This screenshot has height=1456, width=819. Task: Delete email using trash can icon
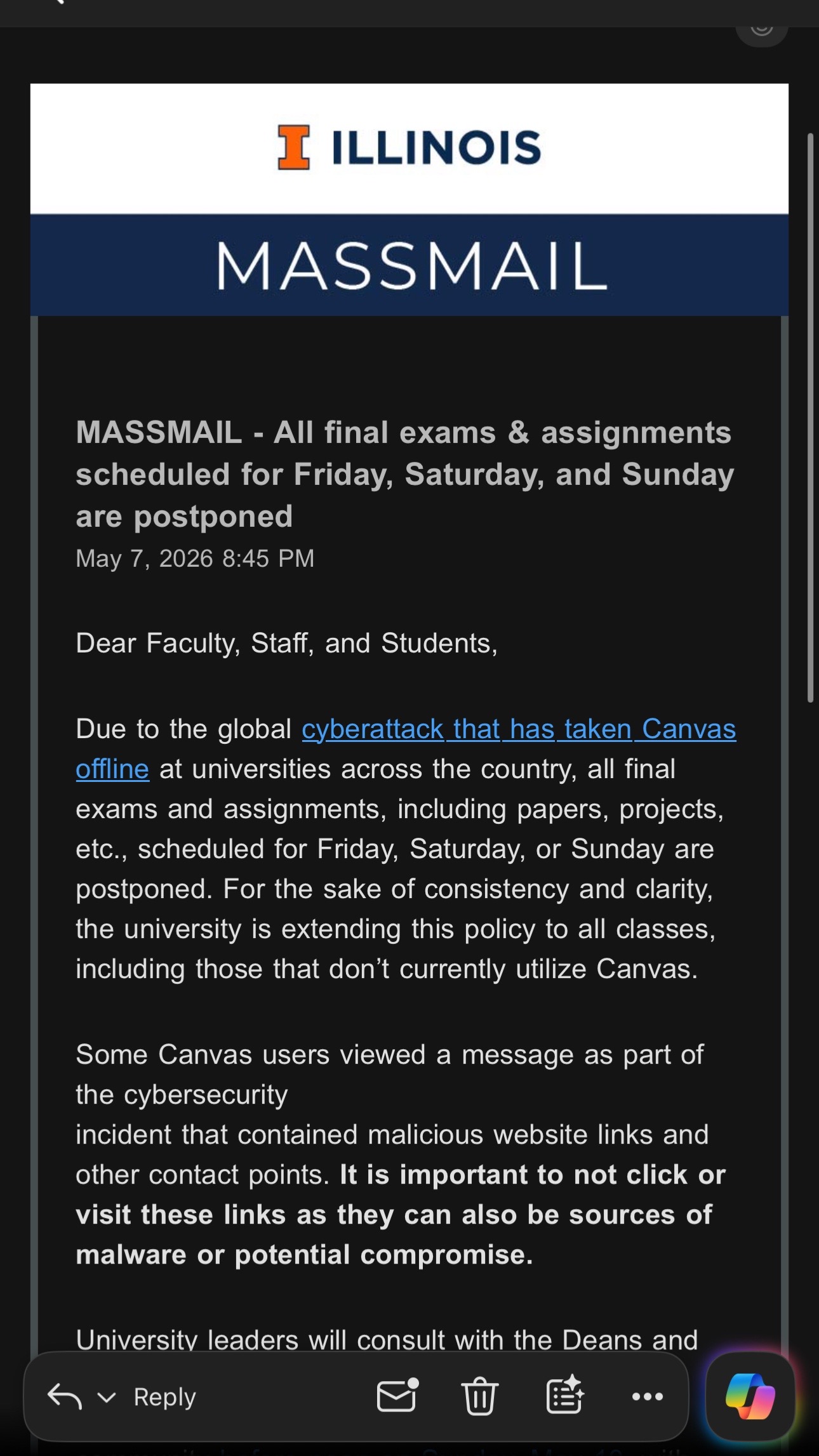479,1396
